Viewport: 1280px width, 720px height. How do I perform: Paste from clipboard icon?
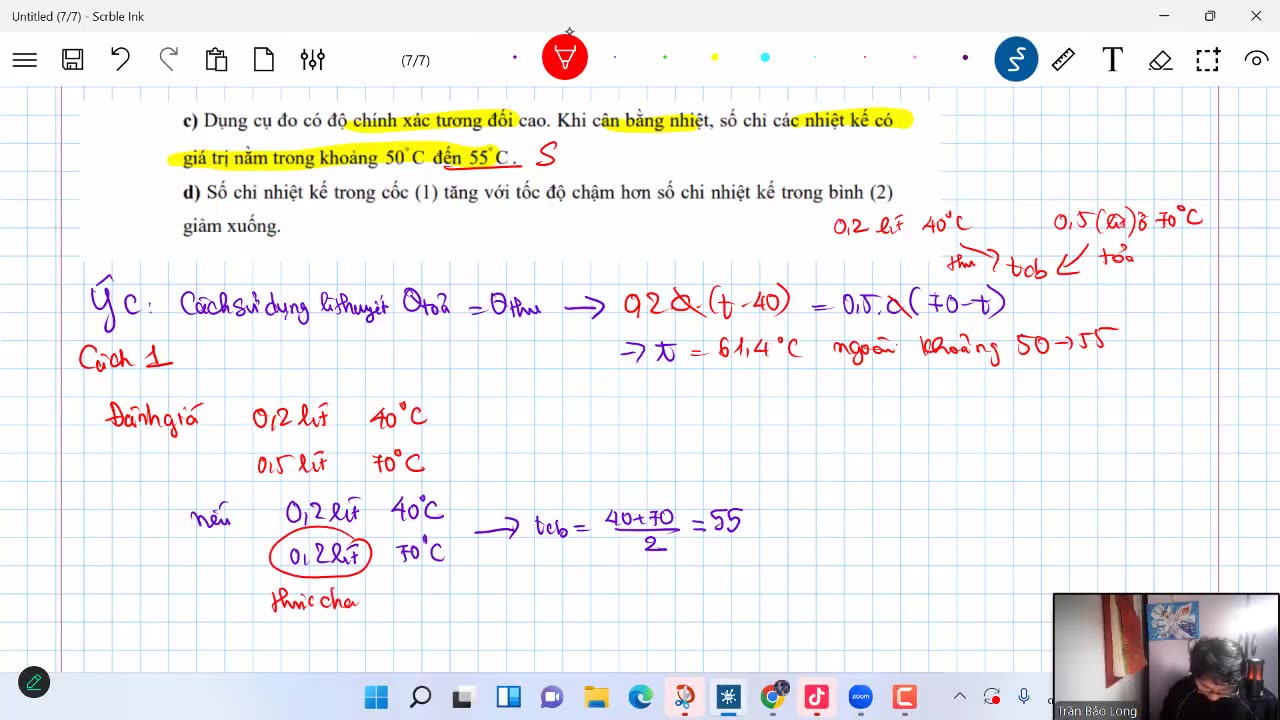point(216,60)
